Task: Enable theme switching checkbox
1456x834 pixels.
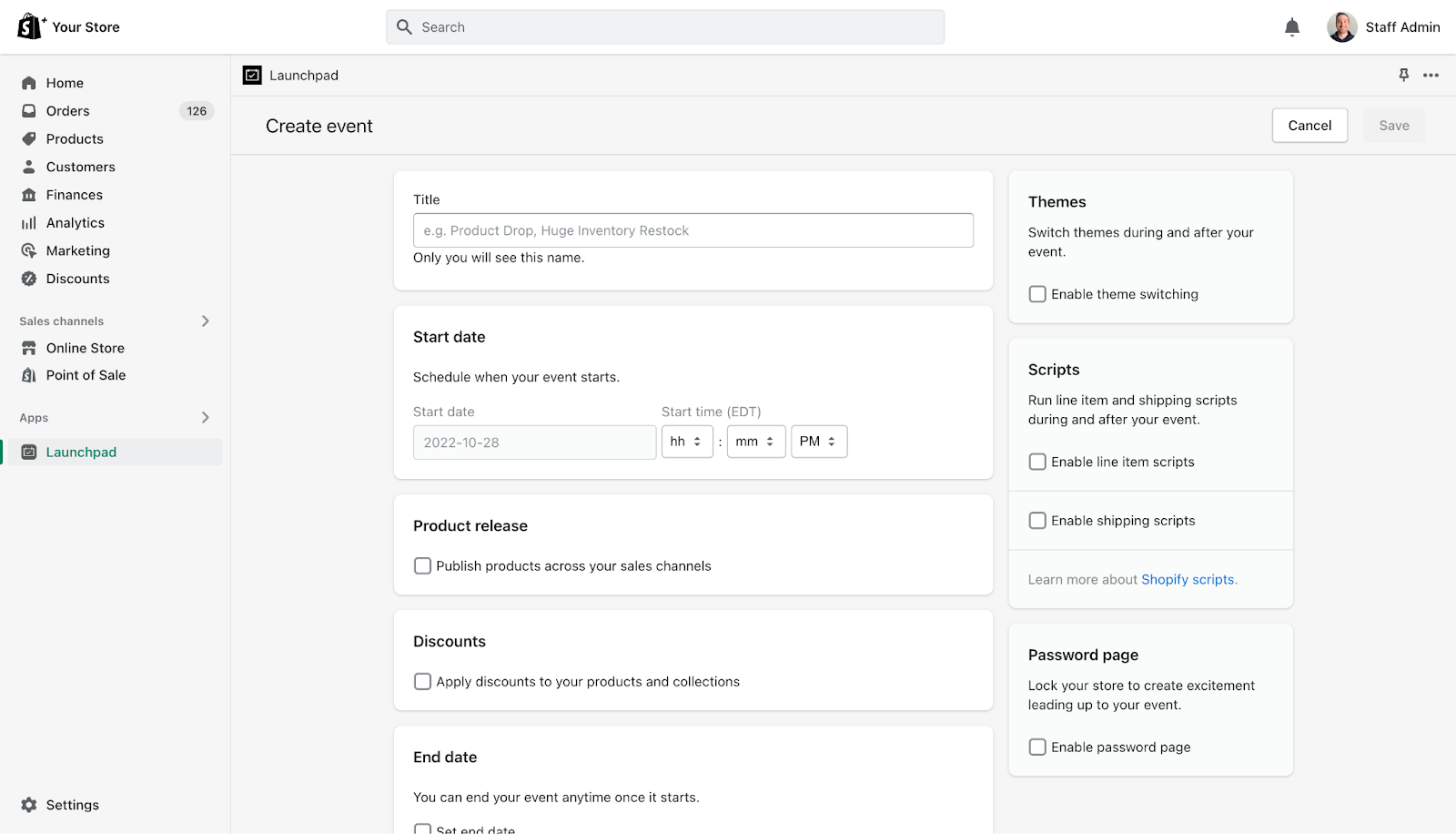Action: point(1037,294)
